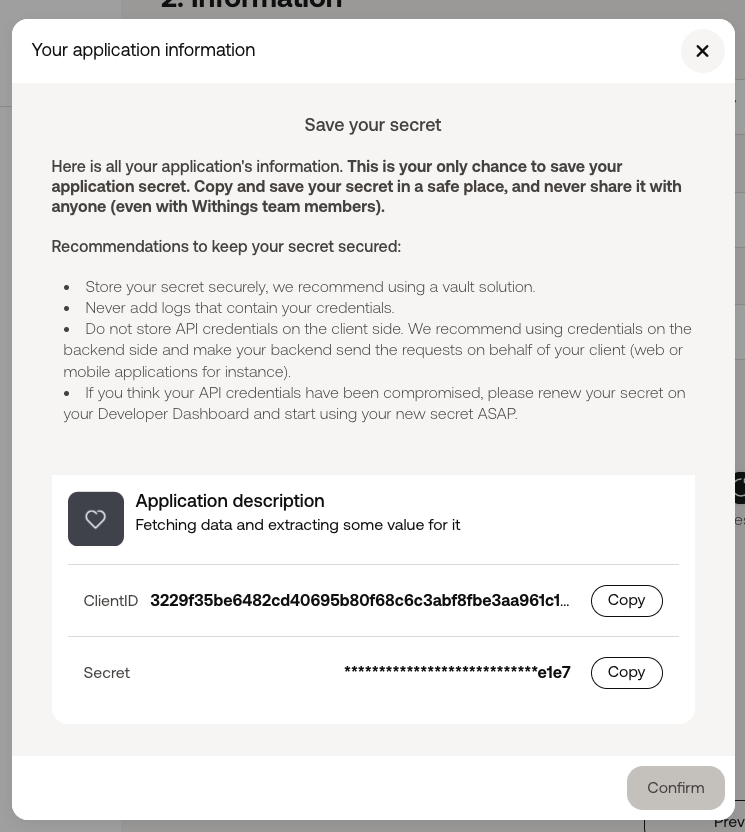Copy the application Secret
The image size is (745, 832).
pos(627,672)
